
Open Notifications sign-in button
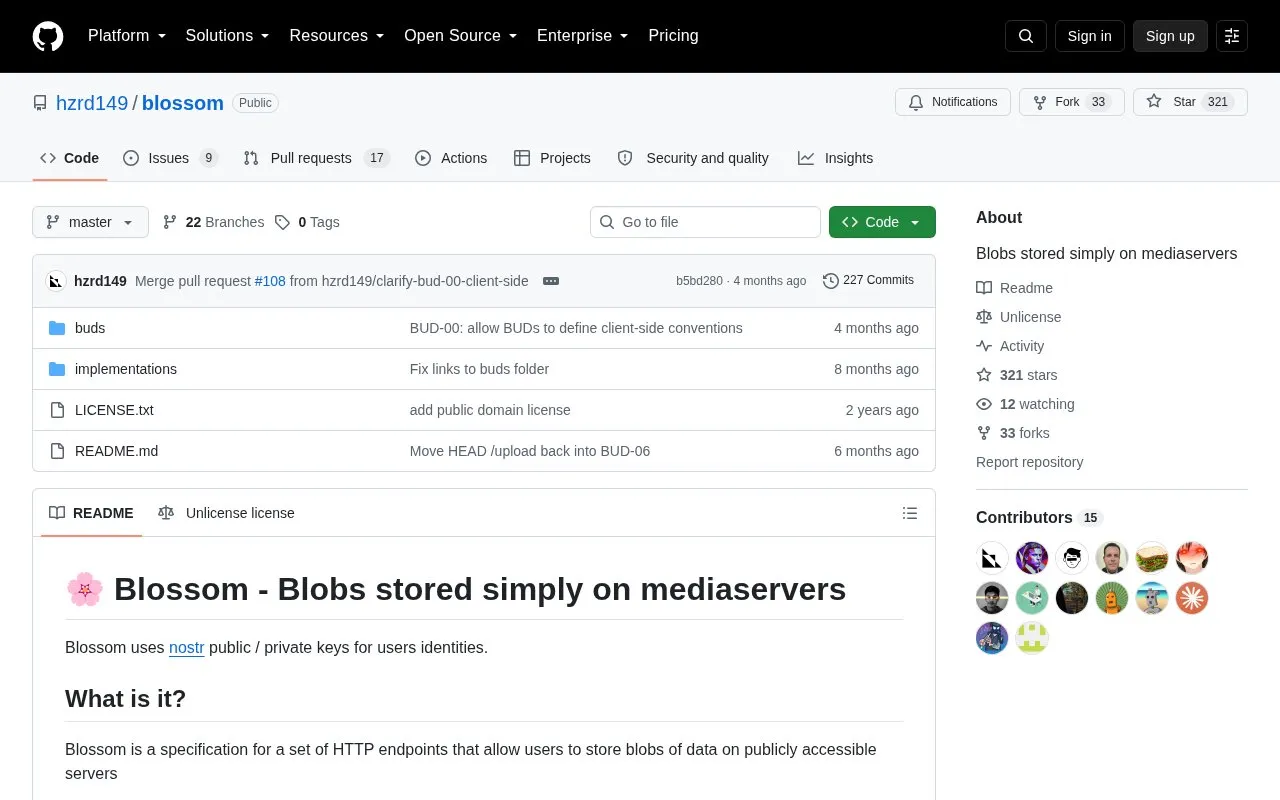(953, 102)
